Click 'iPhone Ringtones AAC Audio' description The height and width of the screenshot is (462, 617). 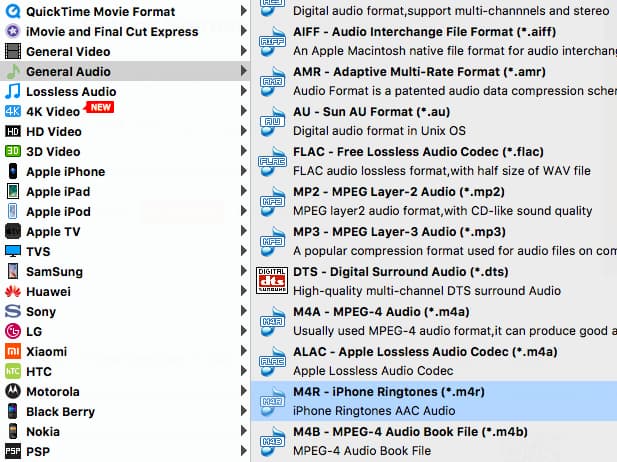(374, 410)
